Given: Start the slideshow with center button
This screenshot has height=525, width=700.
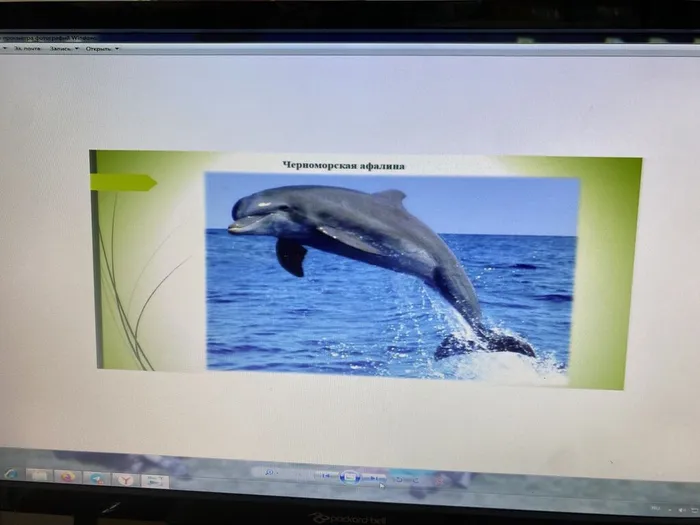Looking at the screenshot, I should [350, 478].
